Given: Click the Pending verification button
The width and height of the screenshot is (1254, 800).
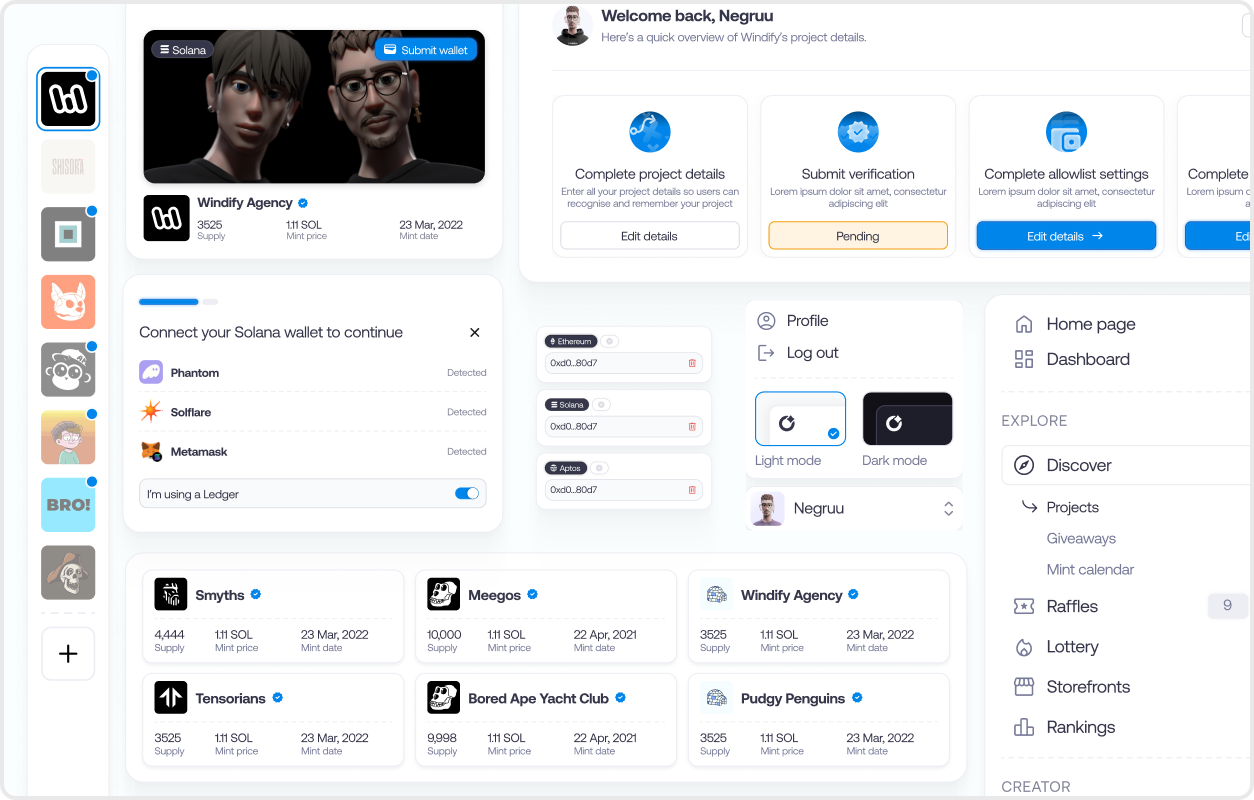Looking at the screenshot, I should [x=858, y=236].
